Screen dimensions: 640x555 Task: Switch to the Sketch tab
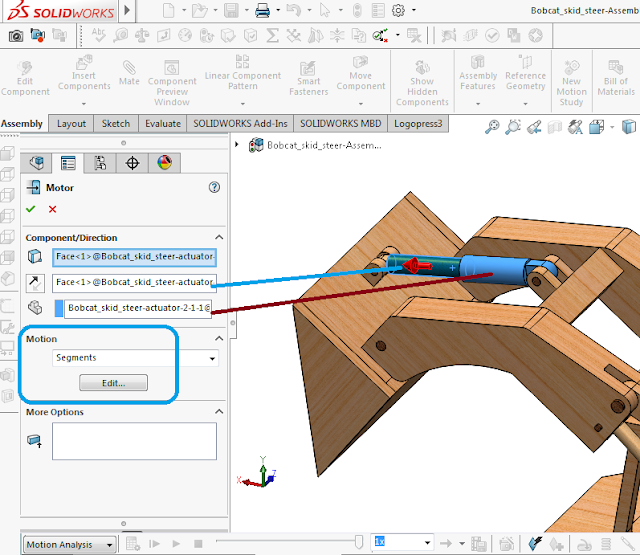[116, 124]
